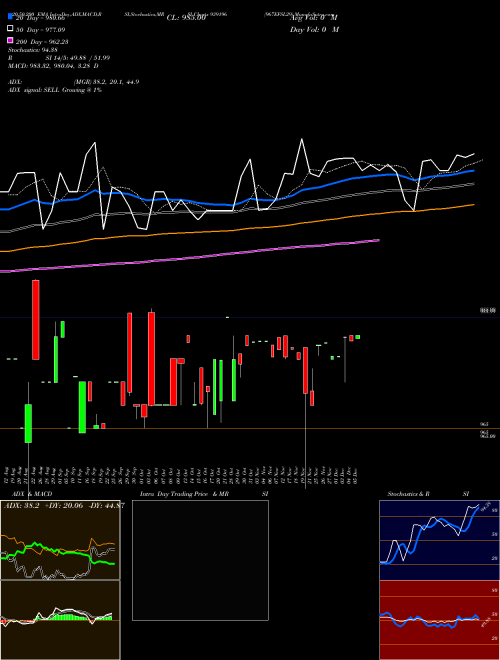The width and height of the screenshot is (500, 660).
Task: Click the 'SI 14/3: 49.88 / 51.99' readout
Action: pyautogui.click(x=78, y=58)
